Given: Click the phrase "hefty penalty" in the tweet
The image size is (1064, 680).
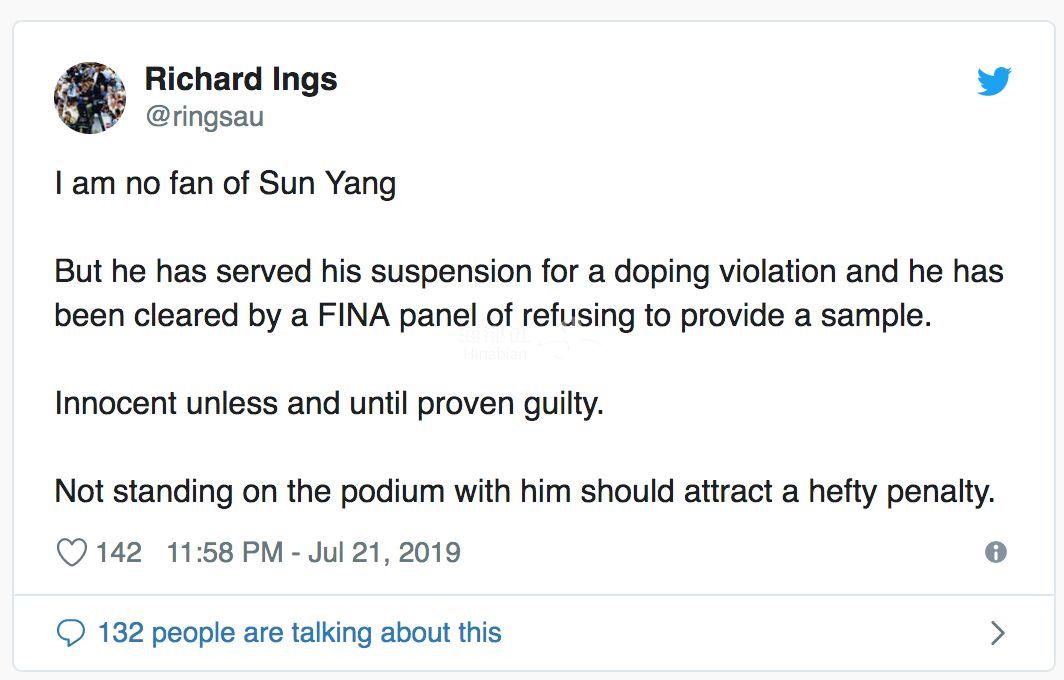Looking at the screenshot, I should pyautogui.click(x=901, y=491).
